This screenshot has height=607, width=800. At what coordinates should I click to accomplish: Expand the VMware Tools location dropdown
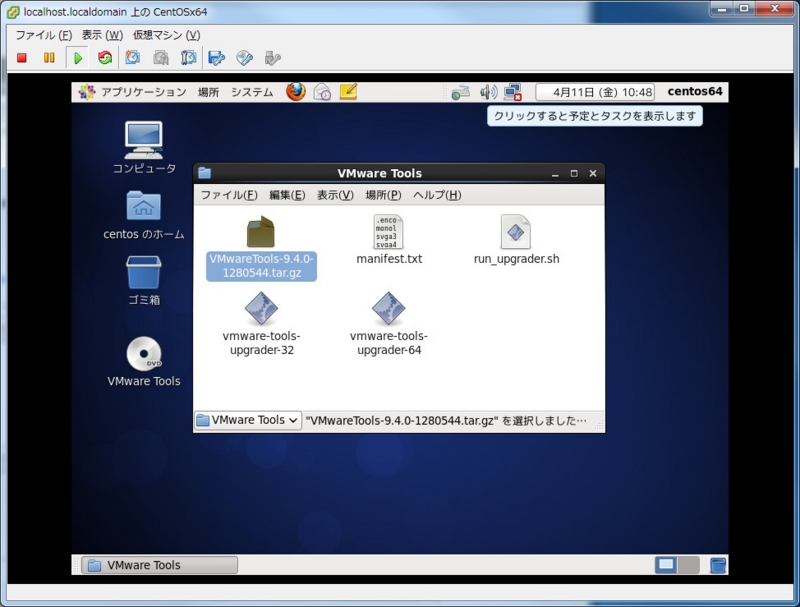coord(248,420)
